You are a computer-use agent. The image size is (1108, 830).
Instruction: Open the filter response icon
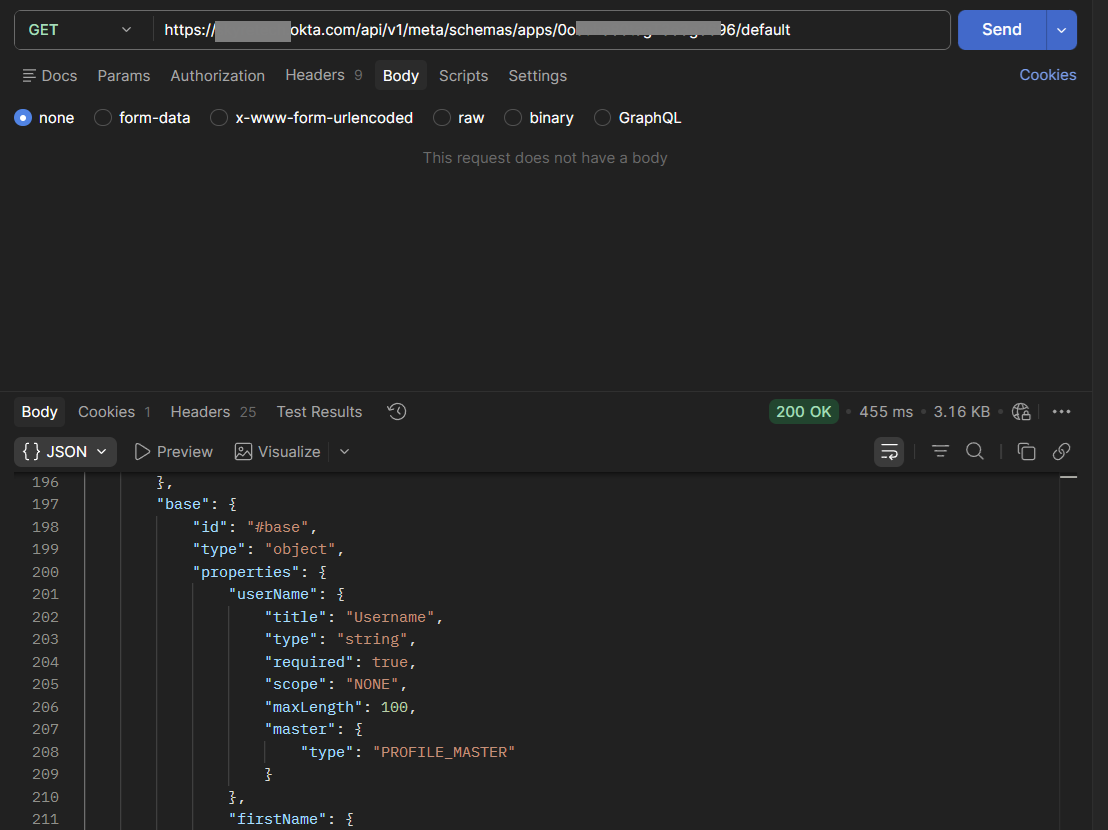pos(940,451)
